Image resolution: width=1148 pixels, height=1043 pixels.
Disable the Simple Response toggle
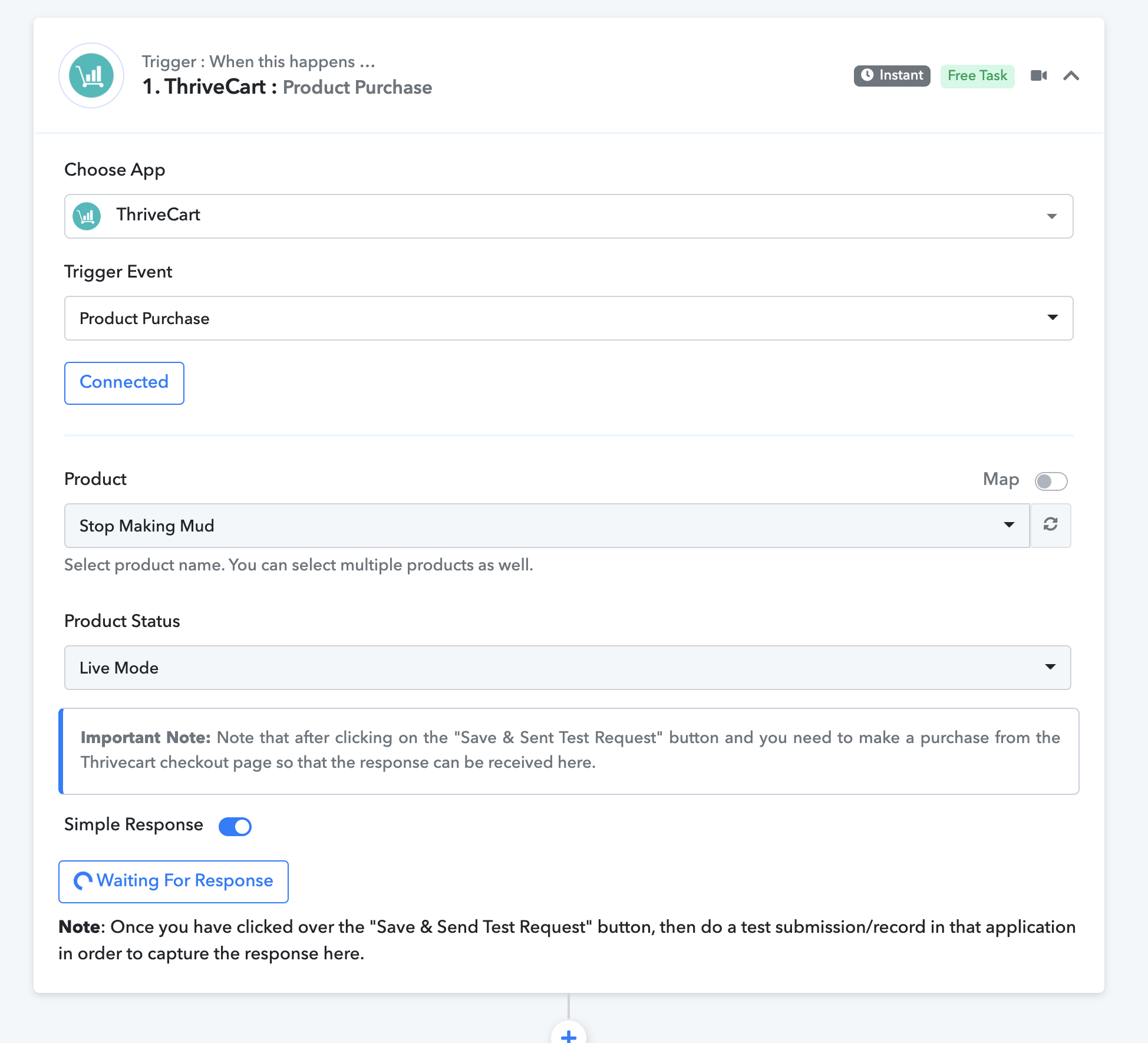tap(235, 826)
